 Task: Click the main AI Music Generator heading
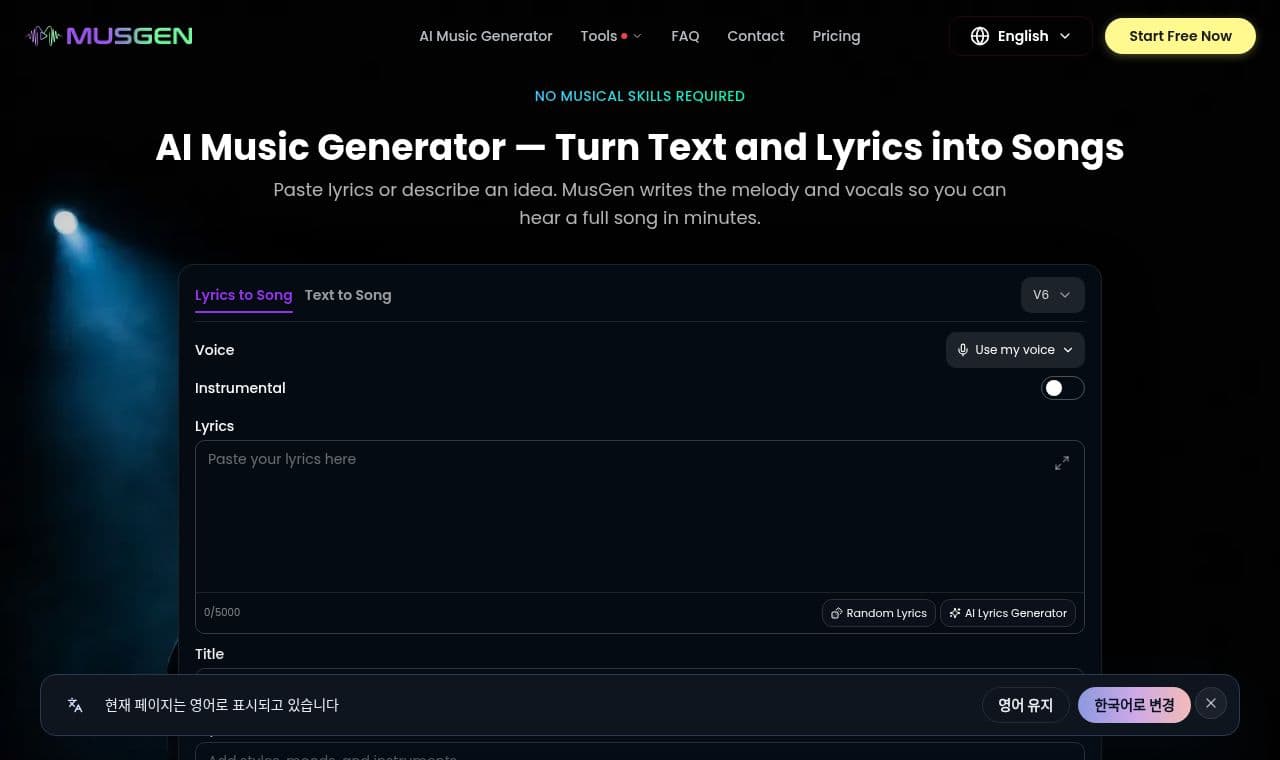pos(640,147)
